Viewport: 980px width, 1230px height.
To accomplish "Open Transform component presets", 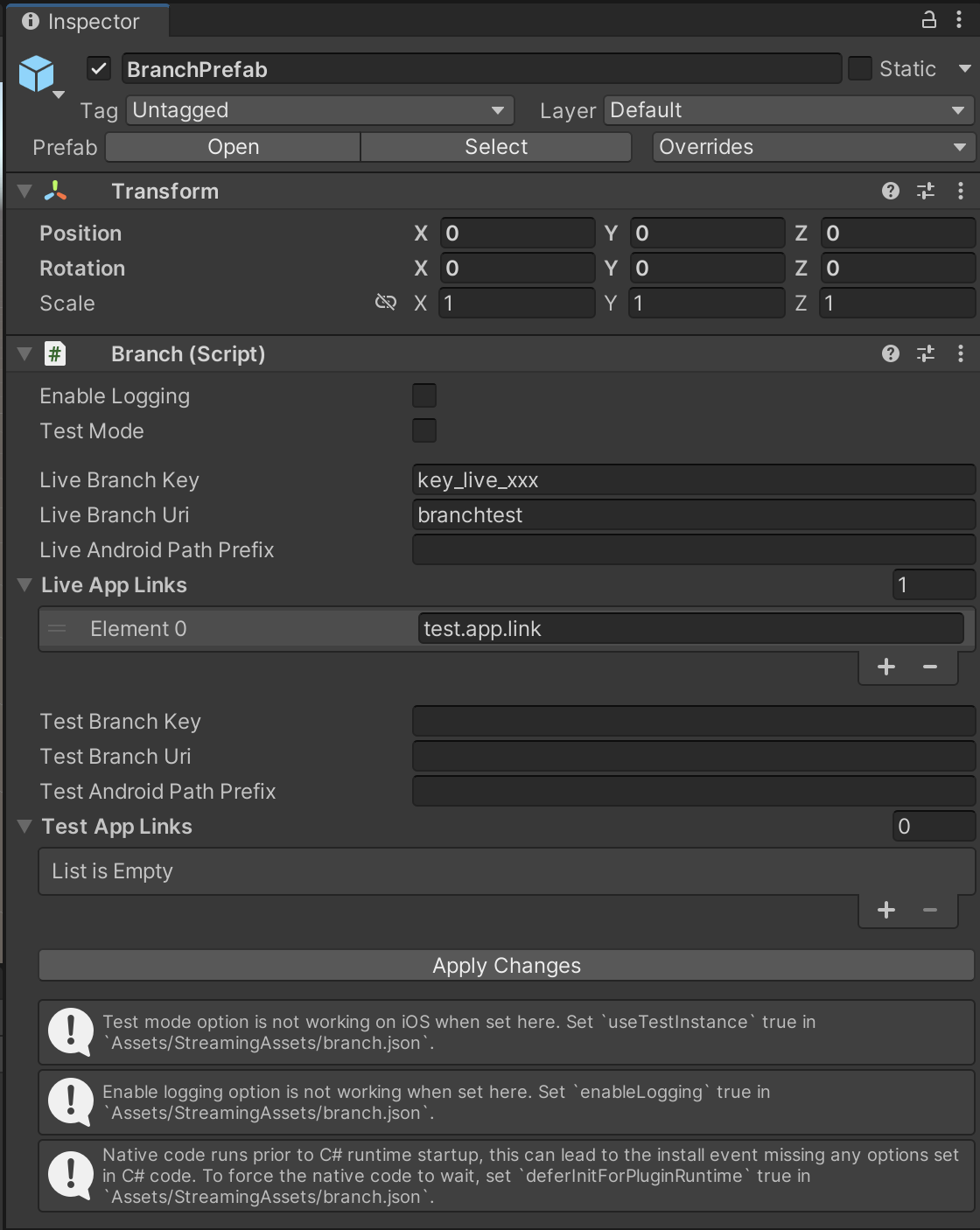I will point(926,191).
